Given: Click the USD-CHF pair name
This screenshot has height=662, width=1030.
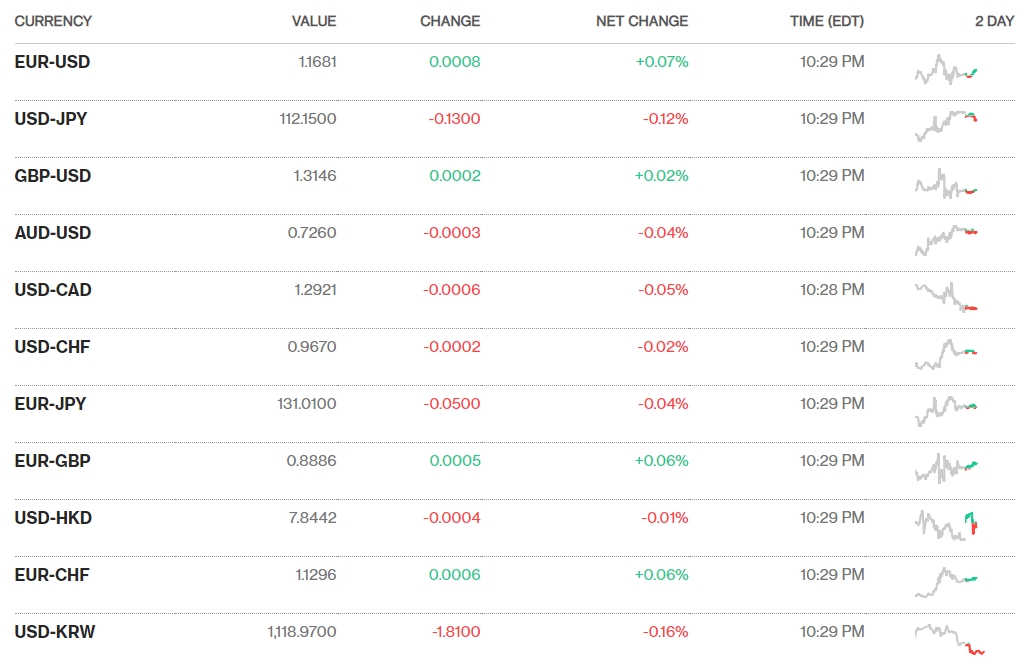Looking at the screenshot, I should pyautogui.click(x=53, y=347).
